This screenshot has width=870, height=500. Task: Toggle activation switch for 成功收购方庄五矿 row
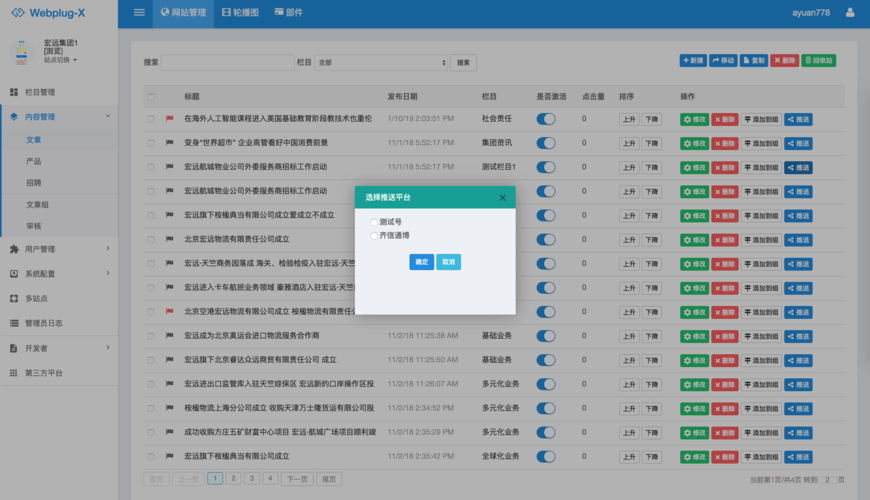click(546, 432)
